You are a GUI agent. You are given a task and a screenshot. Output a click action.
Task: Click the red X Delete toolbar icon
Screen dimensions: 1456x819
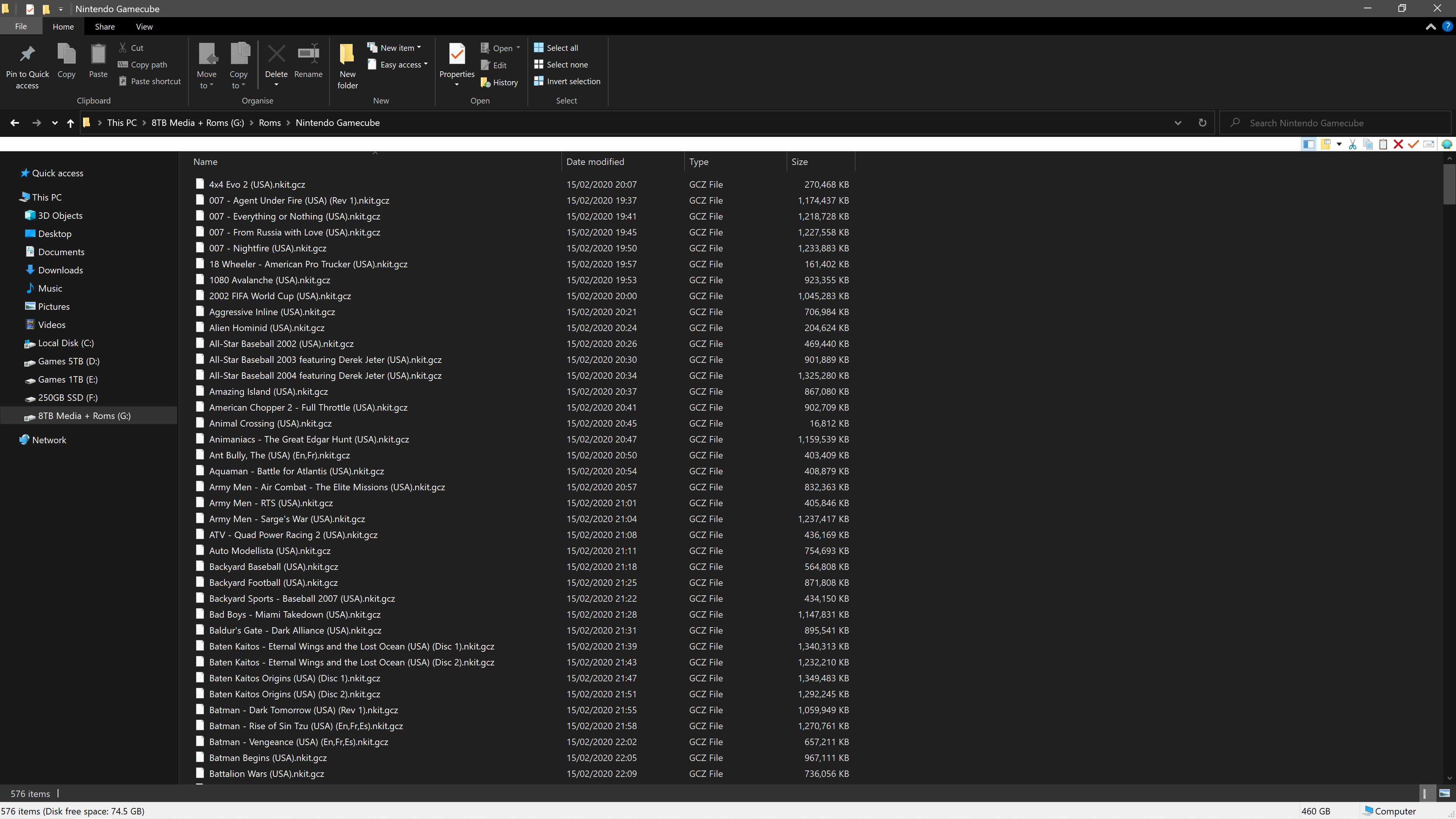1398,144
